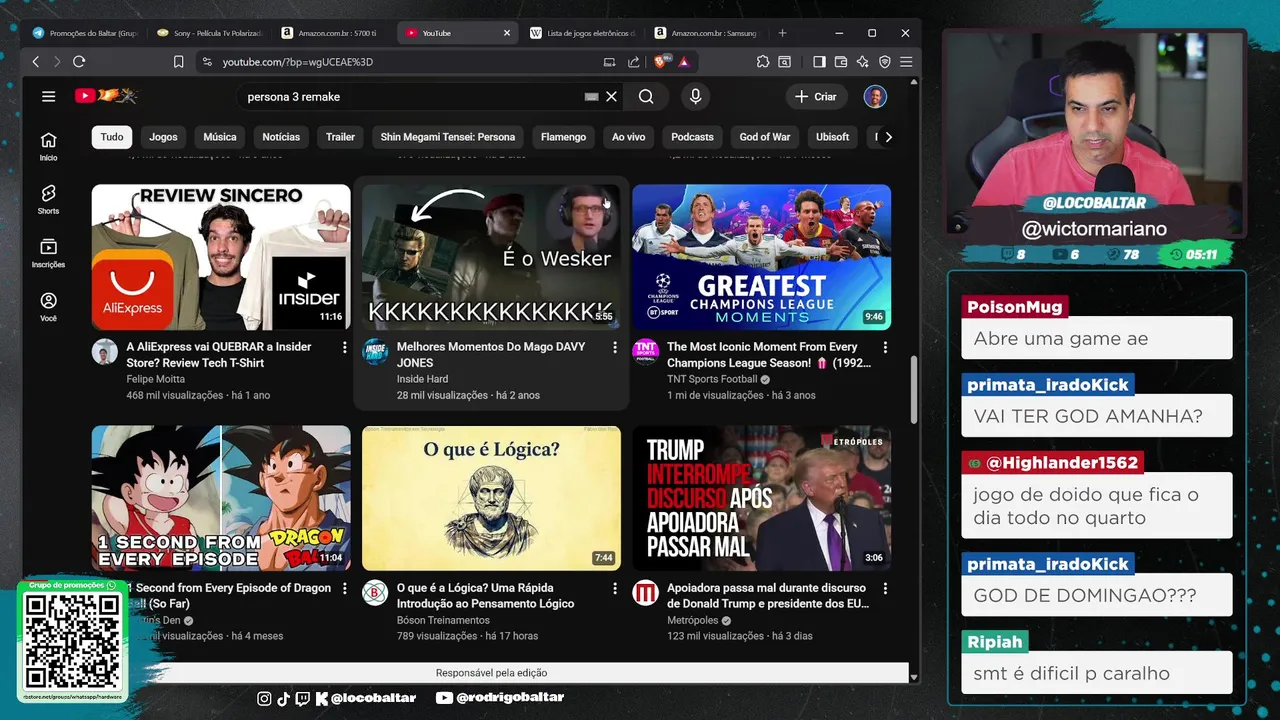Click the Criar button
Image resolution: width=1280 pixels, height=720 pixels.
[x=816, y=97]
